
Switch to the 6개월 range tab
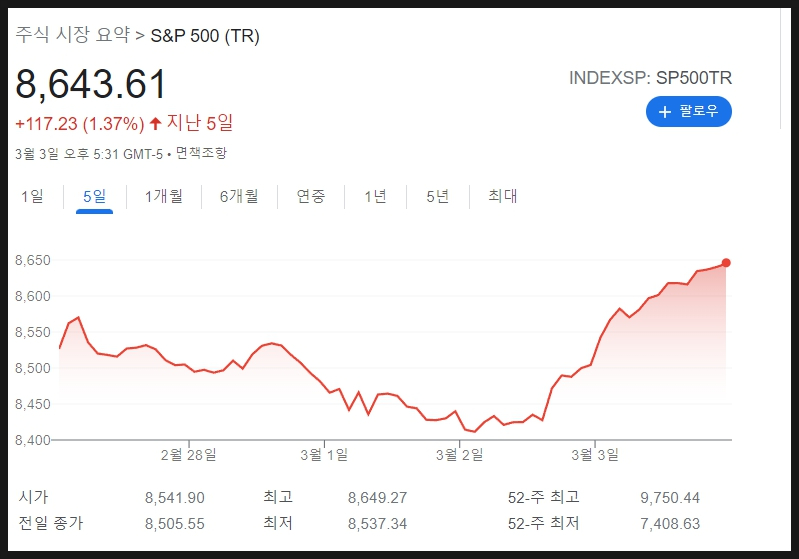pos(239,196)
